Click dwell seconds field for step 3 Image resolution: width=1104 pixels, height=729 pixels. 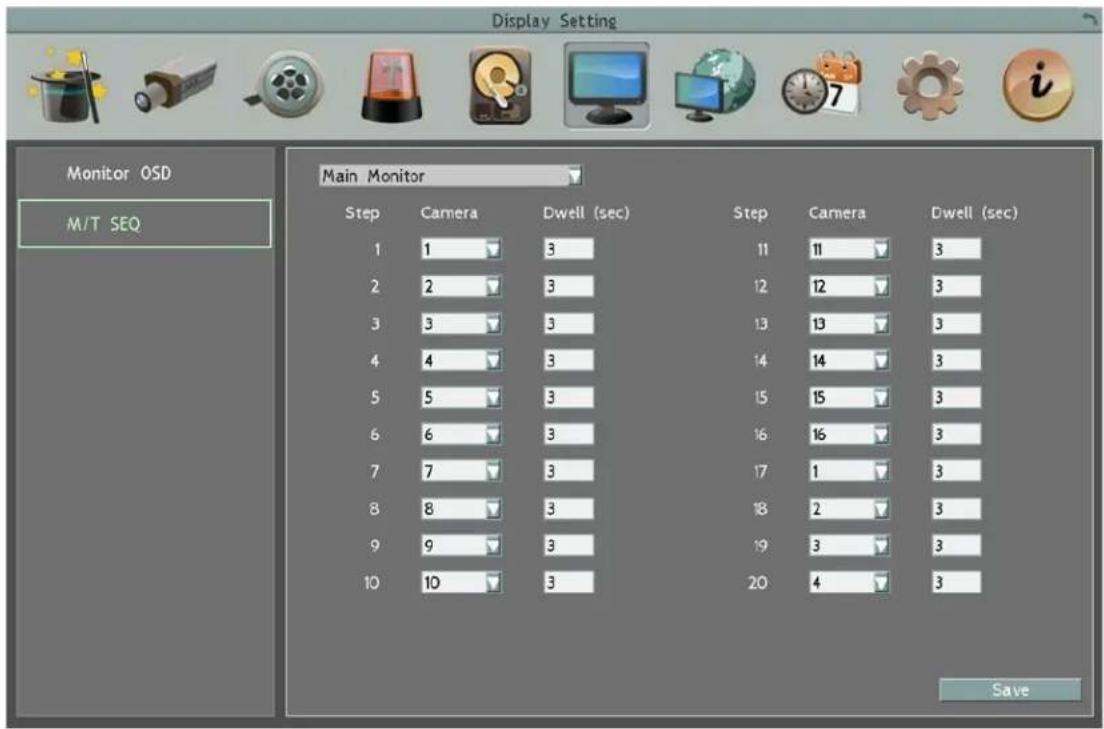tap(569, 323)
